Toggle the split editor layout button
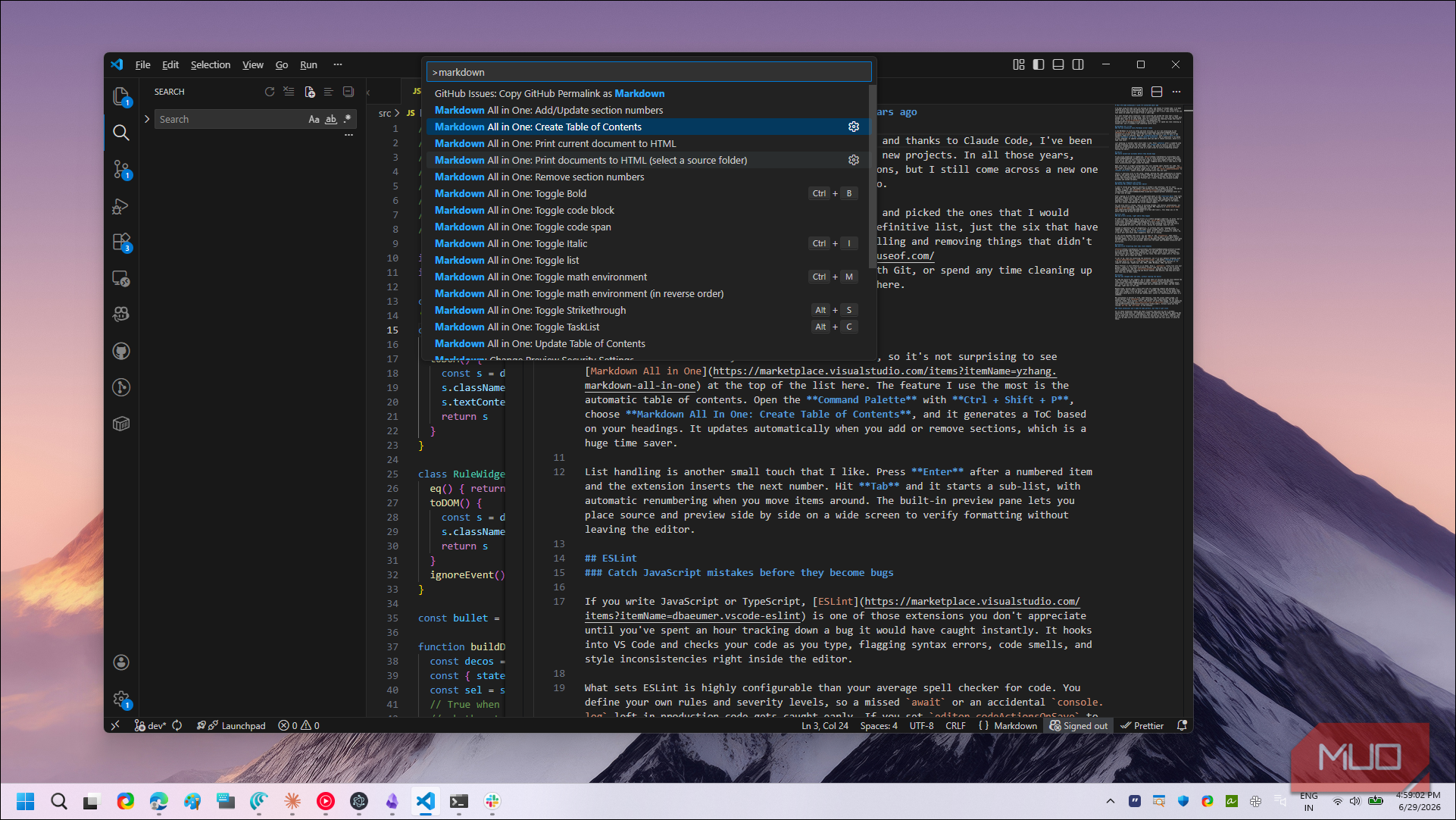The image size is (1456, 820). point(1157,92)
